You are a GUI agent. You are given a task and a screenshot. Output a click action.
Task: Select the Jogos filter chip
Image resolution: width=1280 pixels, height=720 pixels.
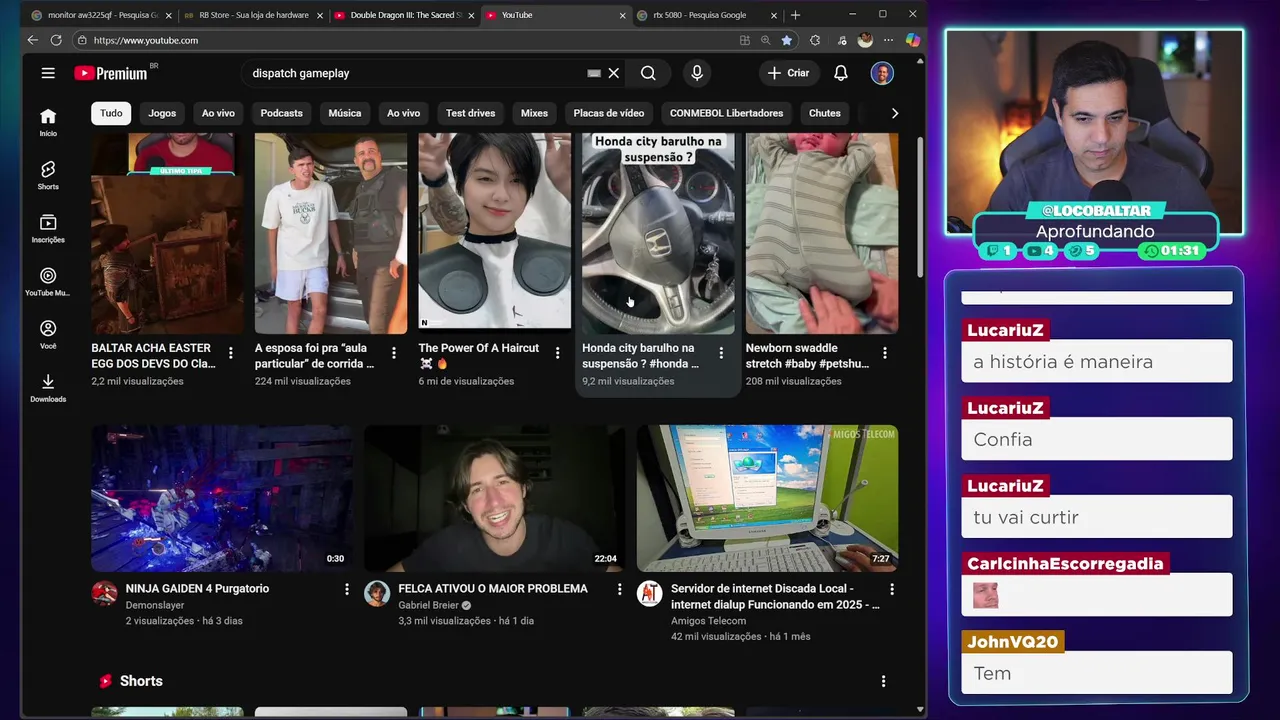click(x=162, y=113)
